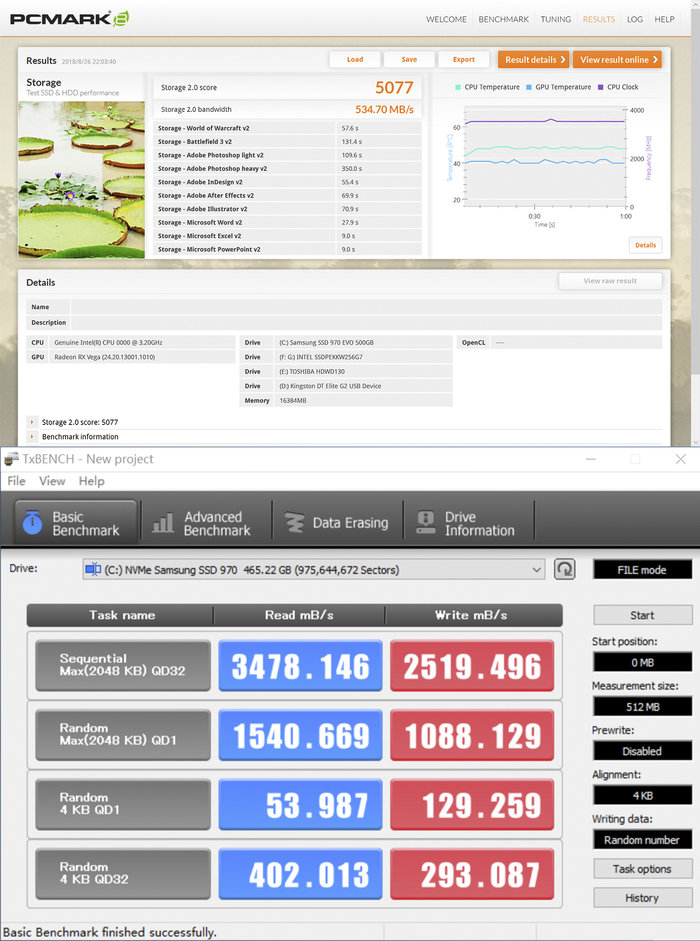Click the Storage lily pad thumbnail

coord(81,178)
